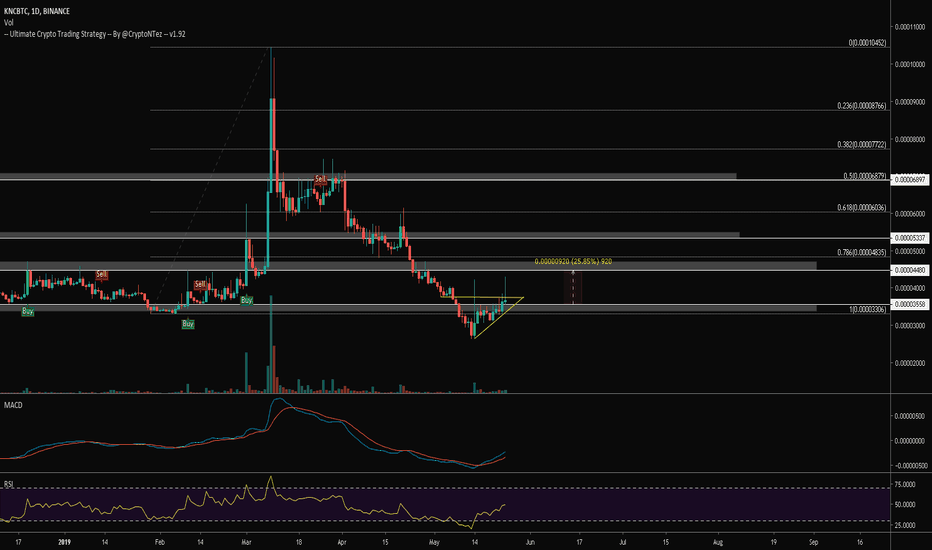This screenshot has height=550, width=932.
Task: Click the Apr label on time axis
Action: click(342, 542)
